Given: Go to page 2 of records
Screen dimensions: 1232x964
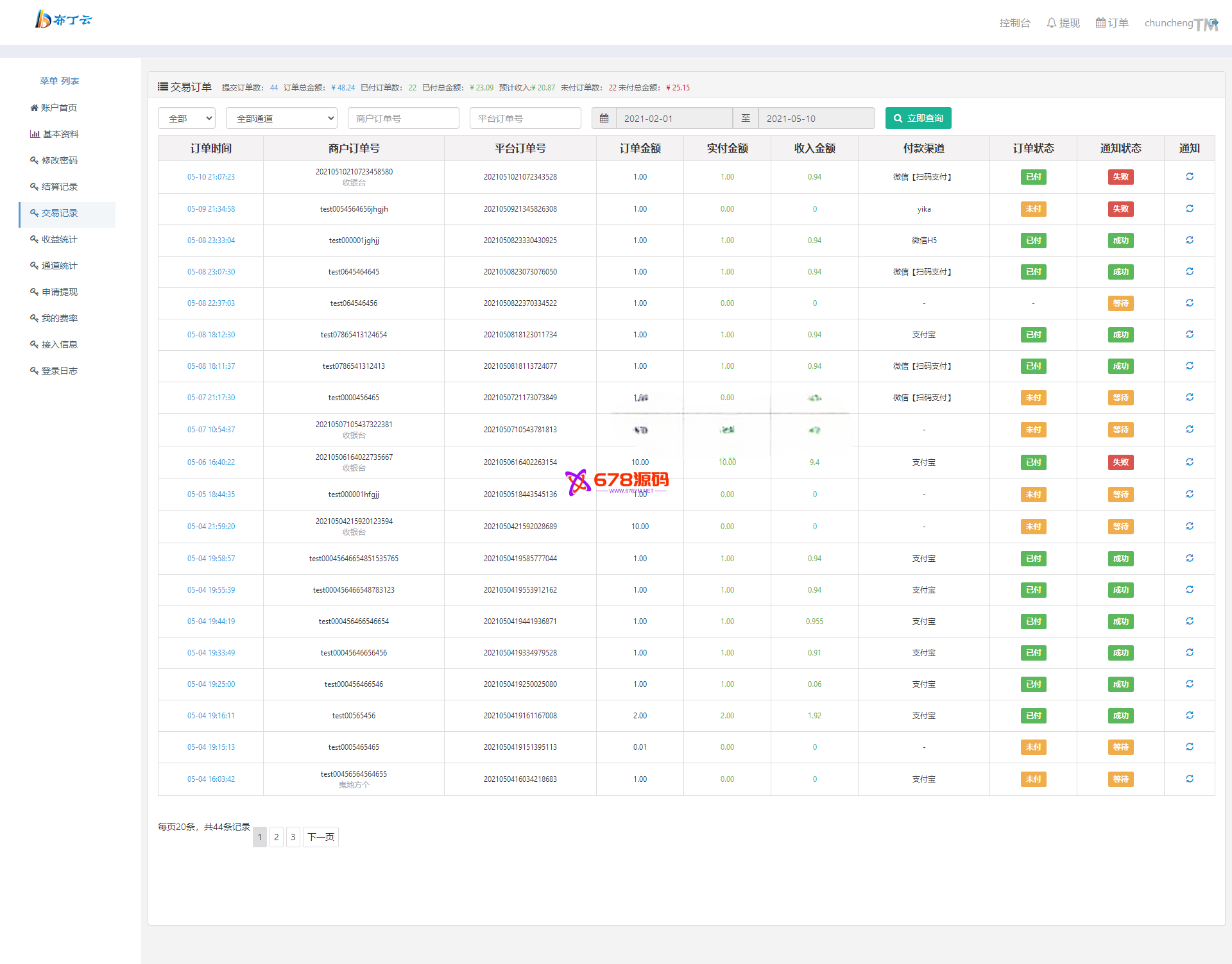Looking at the screenshot, I should click(x=277, y=837).
